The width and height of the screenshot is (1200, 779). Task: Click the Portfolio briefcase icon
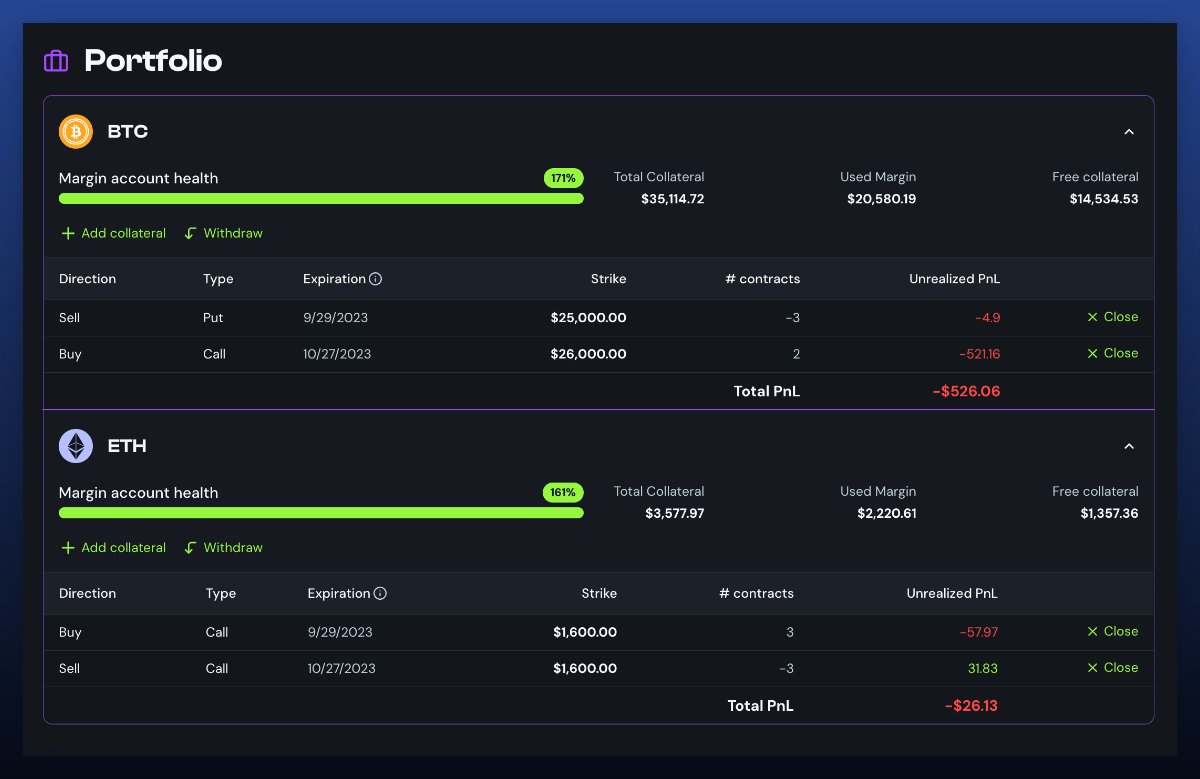click(56, 60)
